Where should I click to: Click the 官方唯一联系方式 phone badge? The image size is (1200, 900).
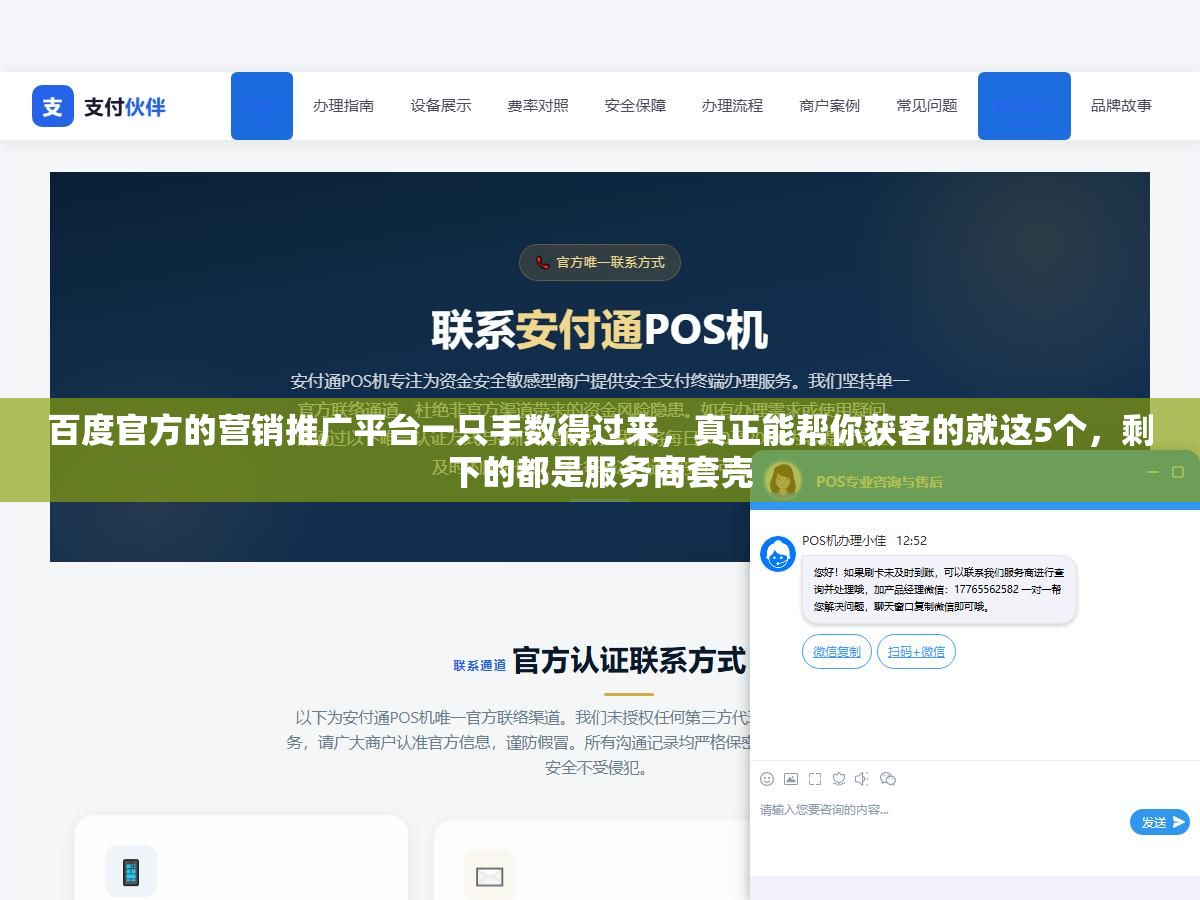600,263
